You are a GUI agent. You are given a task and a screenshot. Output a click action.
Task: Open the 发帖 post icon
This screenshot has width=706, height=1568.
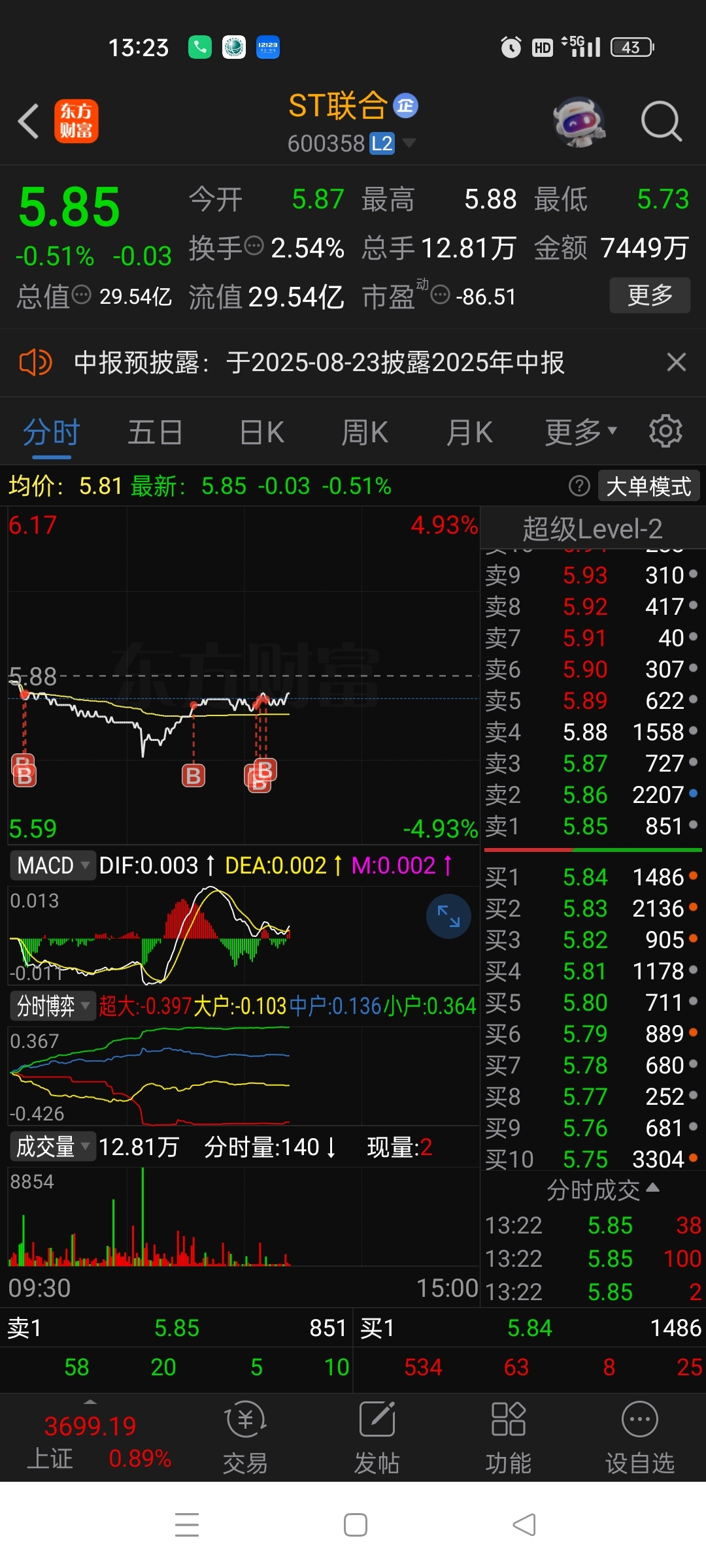377,1438
